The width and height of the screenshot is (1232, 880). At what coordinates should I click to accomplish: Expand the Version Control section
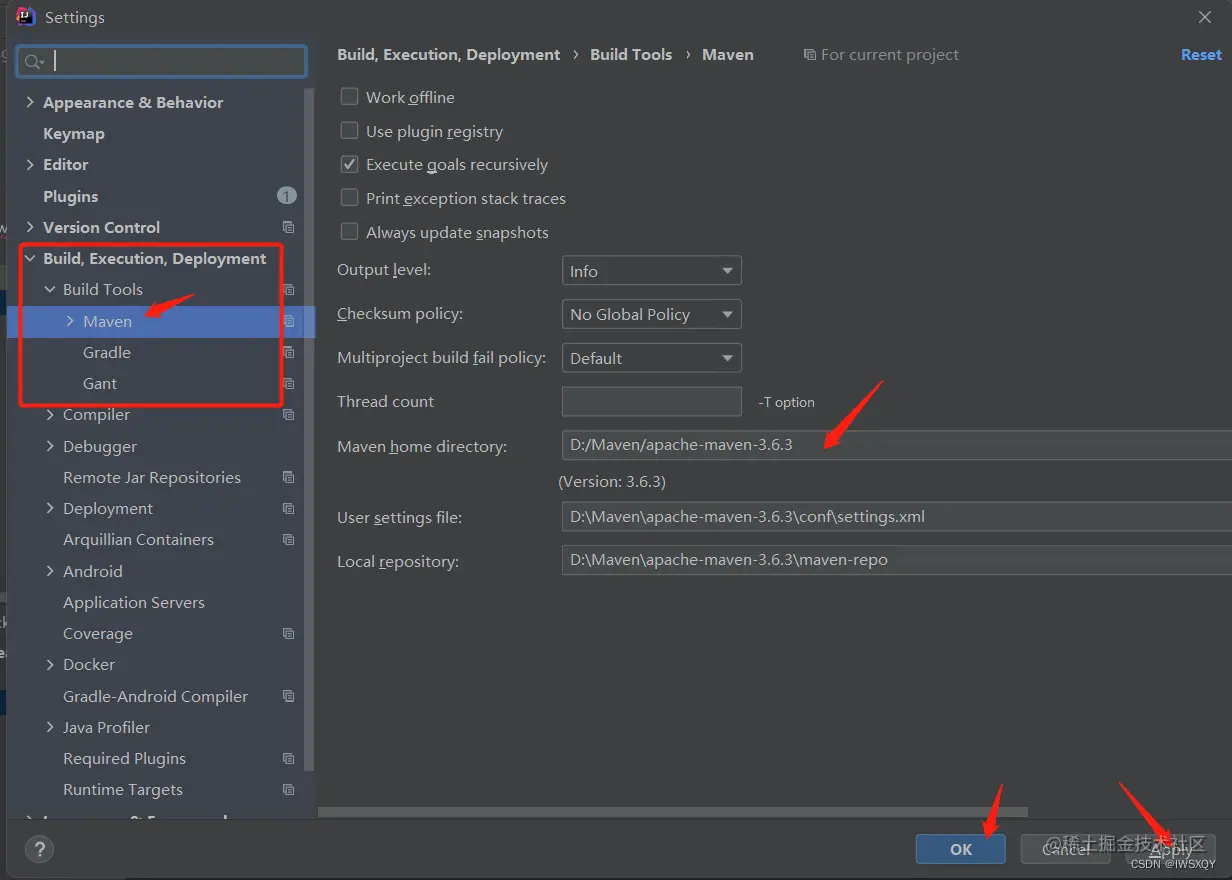[30, 227]
